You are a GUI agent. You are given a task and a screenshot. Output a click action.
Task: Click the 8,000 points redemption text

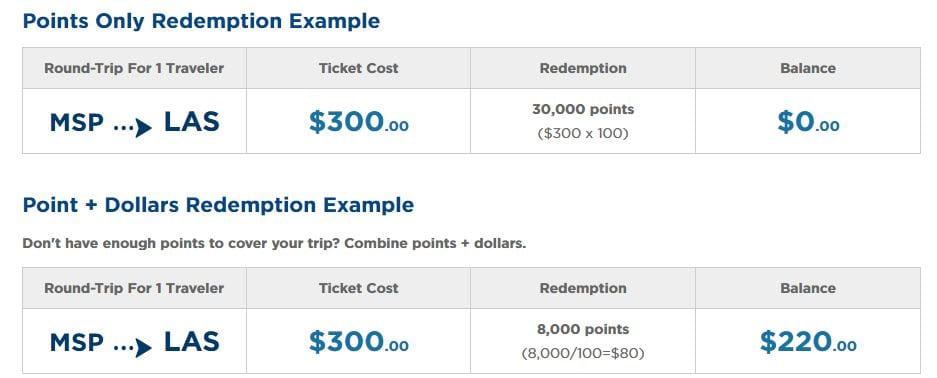tap(583, 330)
